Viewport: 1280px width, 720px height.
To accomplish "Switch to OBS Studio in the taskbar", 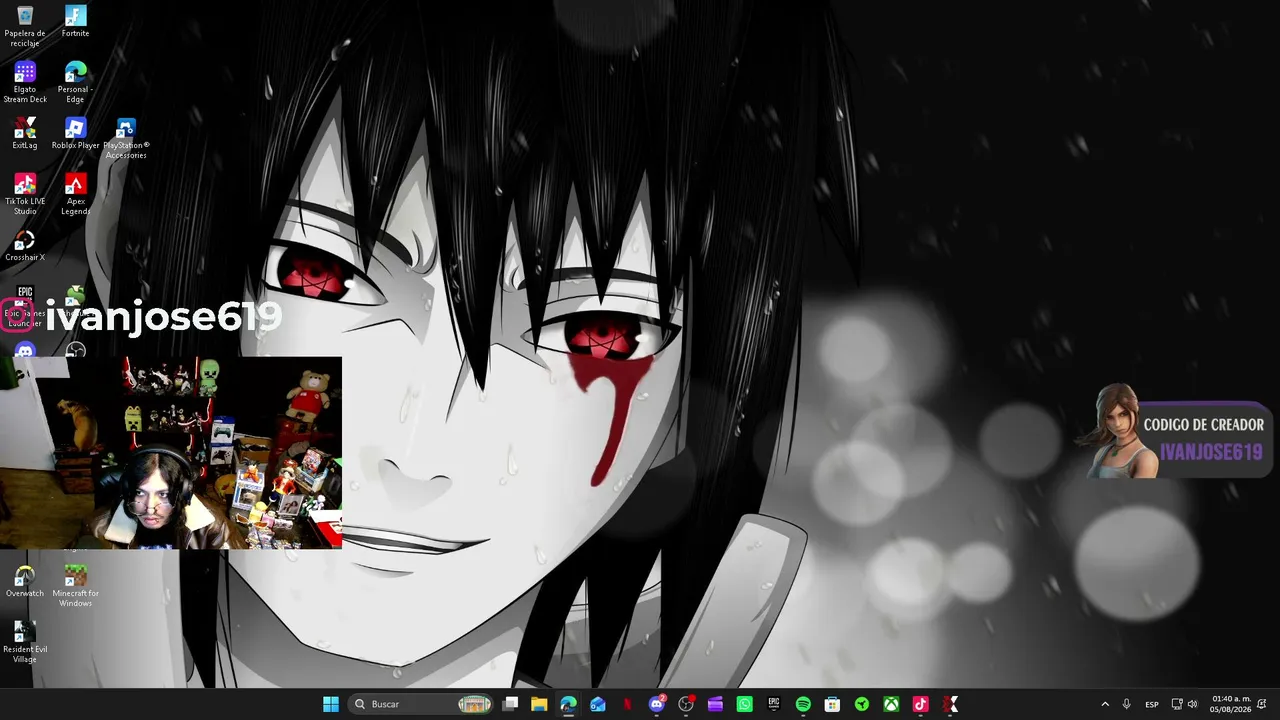I will (686, 704).
